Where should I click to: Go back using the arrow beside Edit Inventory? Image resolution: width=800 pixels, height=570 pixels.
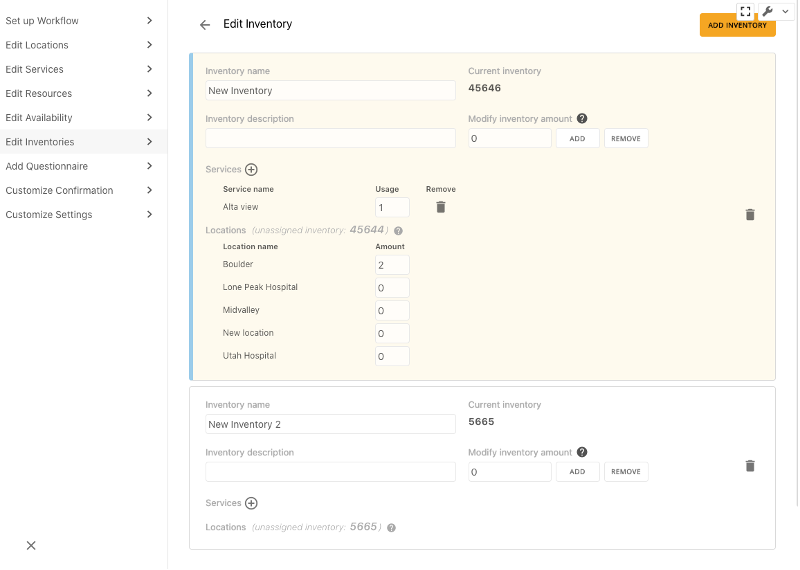coord(205,24)
